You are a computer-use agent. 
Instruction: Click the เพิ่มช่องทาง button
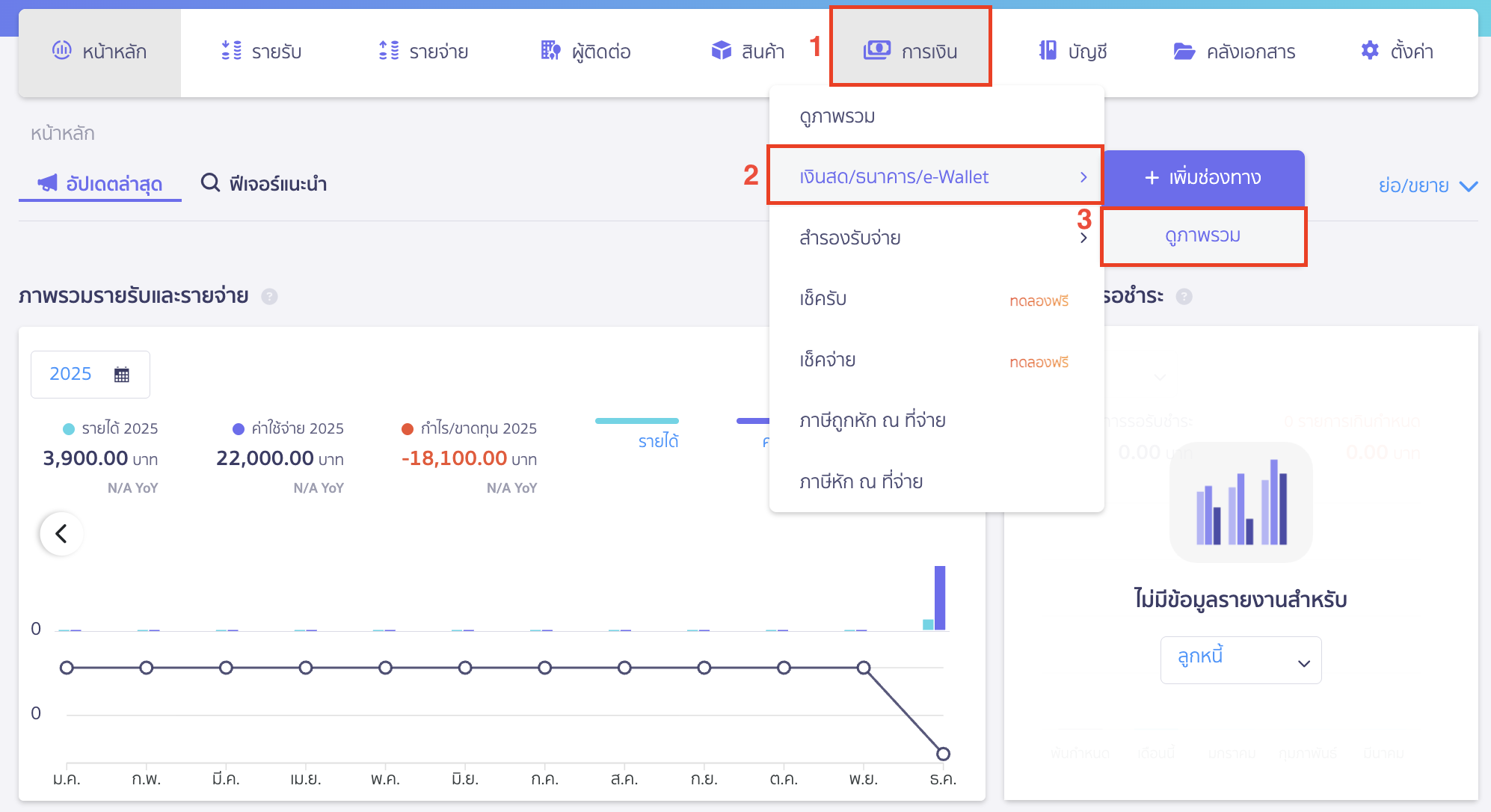click(x=1202, y=178)
